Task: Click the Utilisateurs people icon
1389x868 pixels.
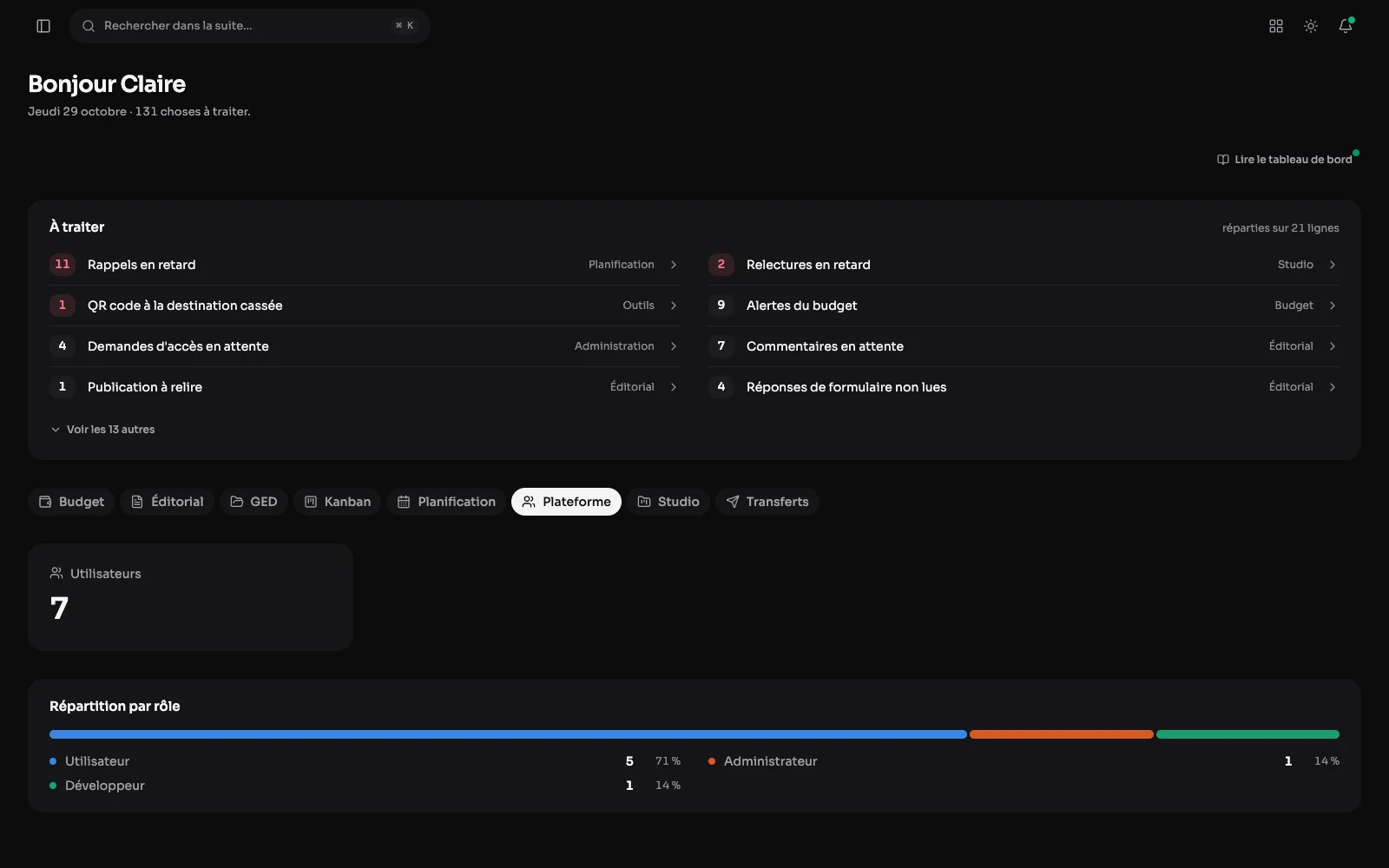Action: pos(56,573)
